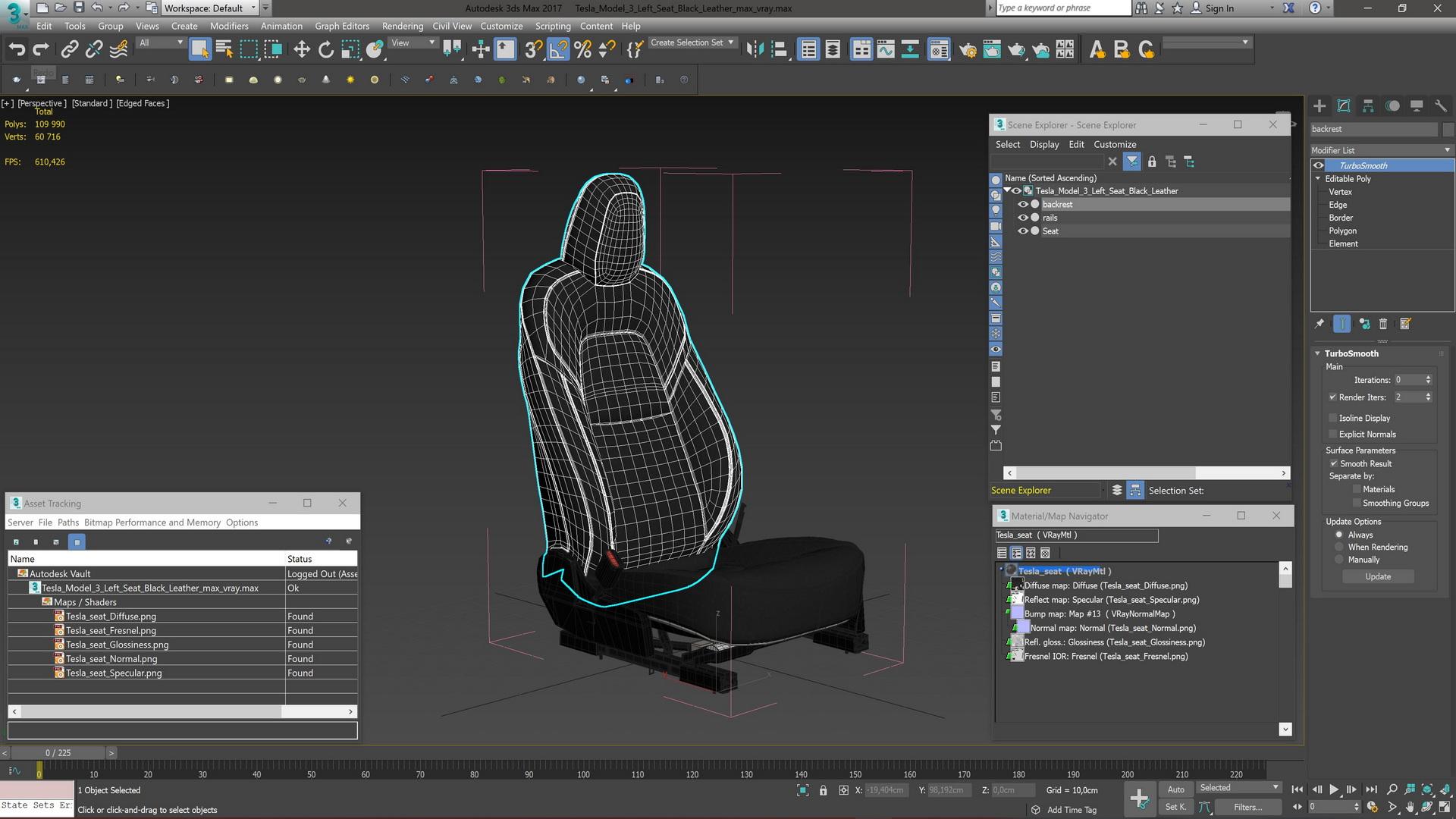Click the Pin Stack icon
Screen dimensions: 1456x819
[1319, 324]
